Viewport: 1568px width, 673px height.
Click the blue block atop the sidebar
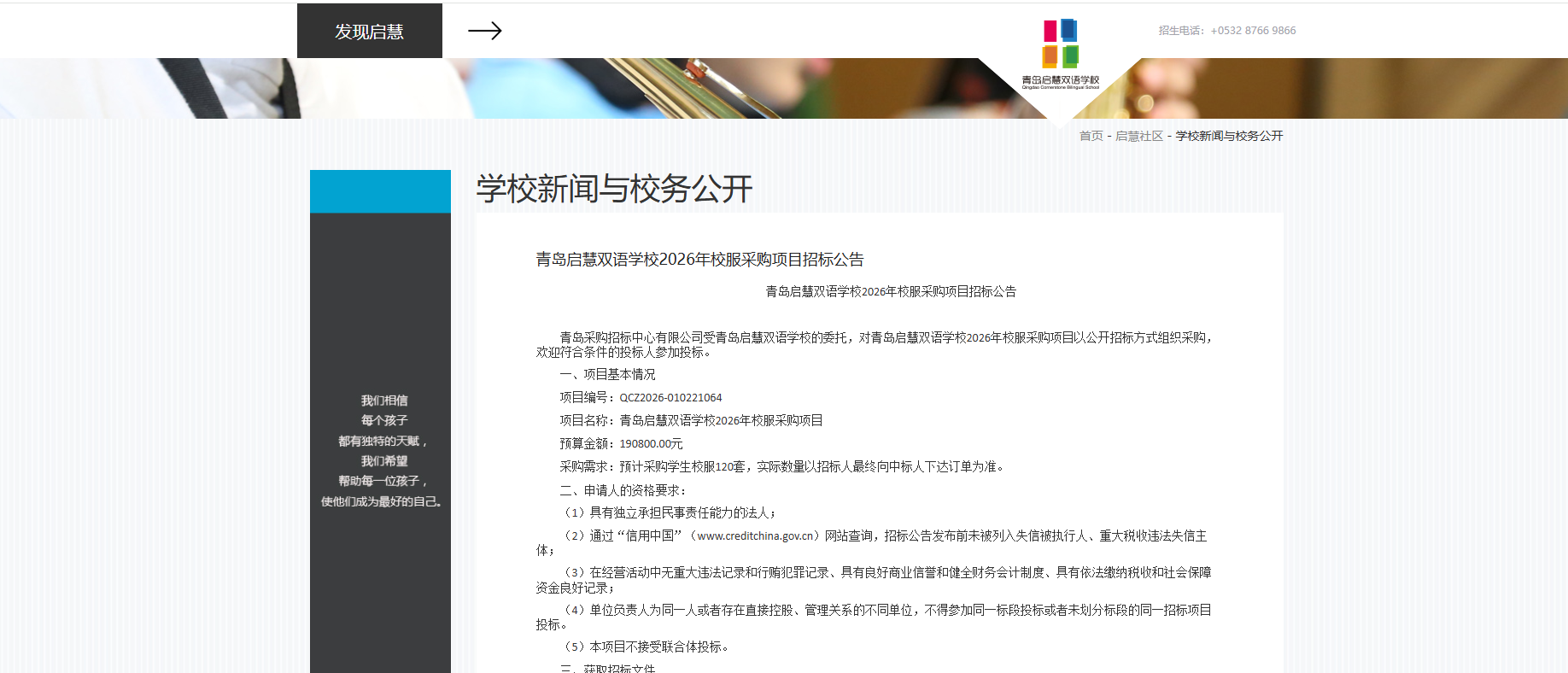point(380,191)
